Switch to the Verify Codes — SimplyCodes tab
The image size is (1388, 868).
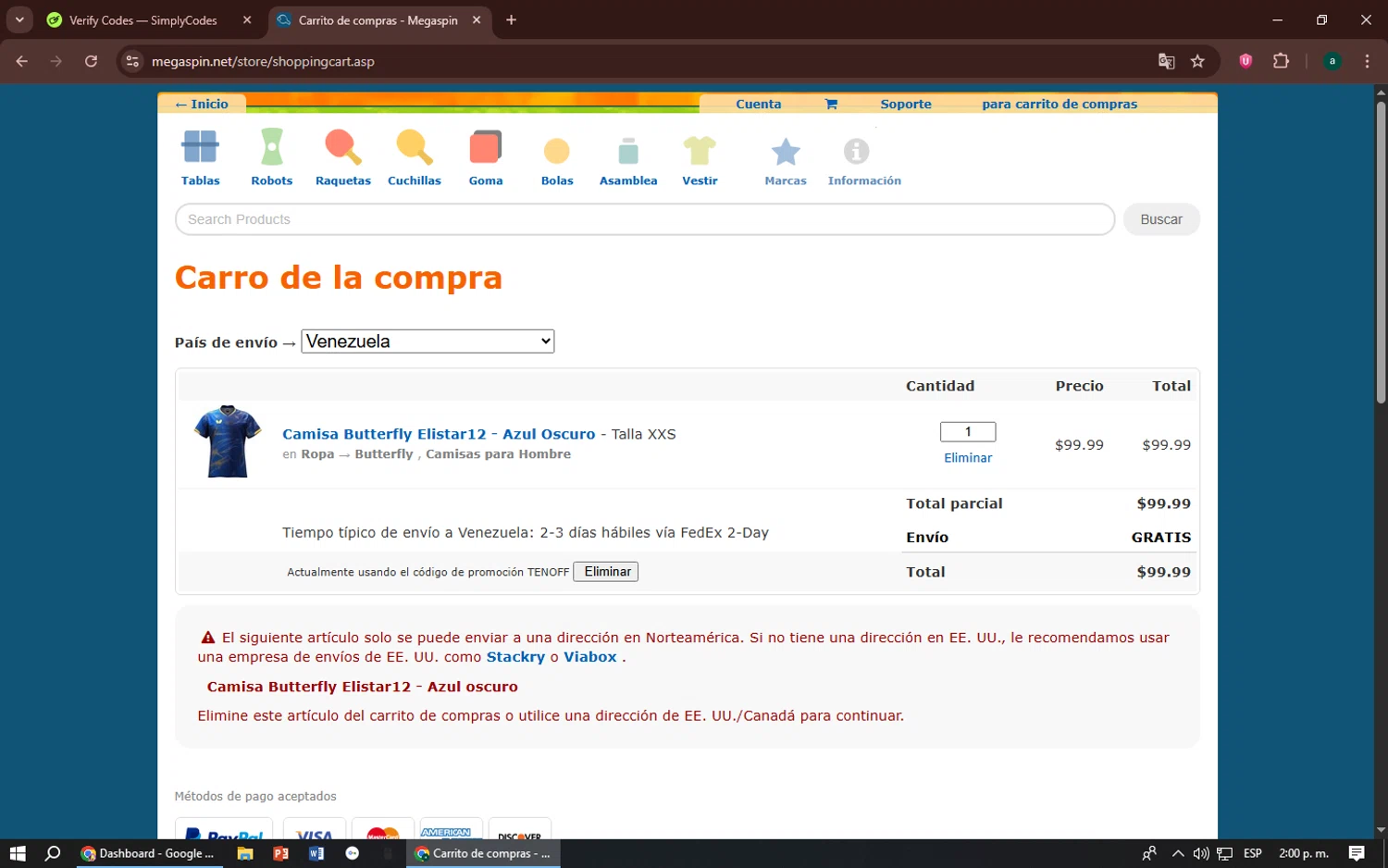click(x=143, y=19)
